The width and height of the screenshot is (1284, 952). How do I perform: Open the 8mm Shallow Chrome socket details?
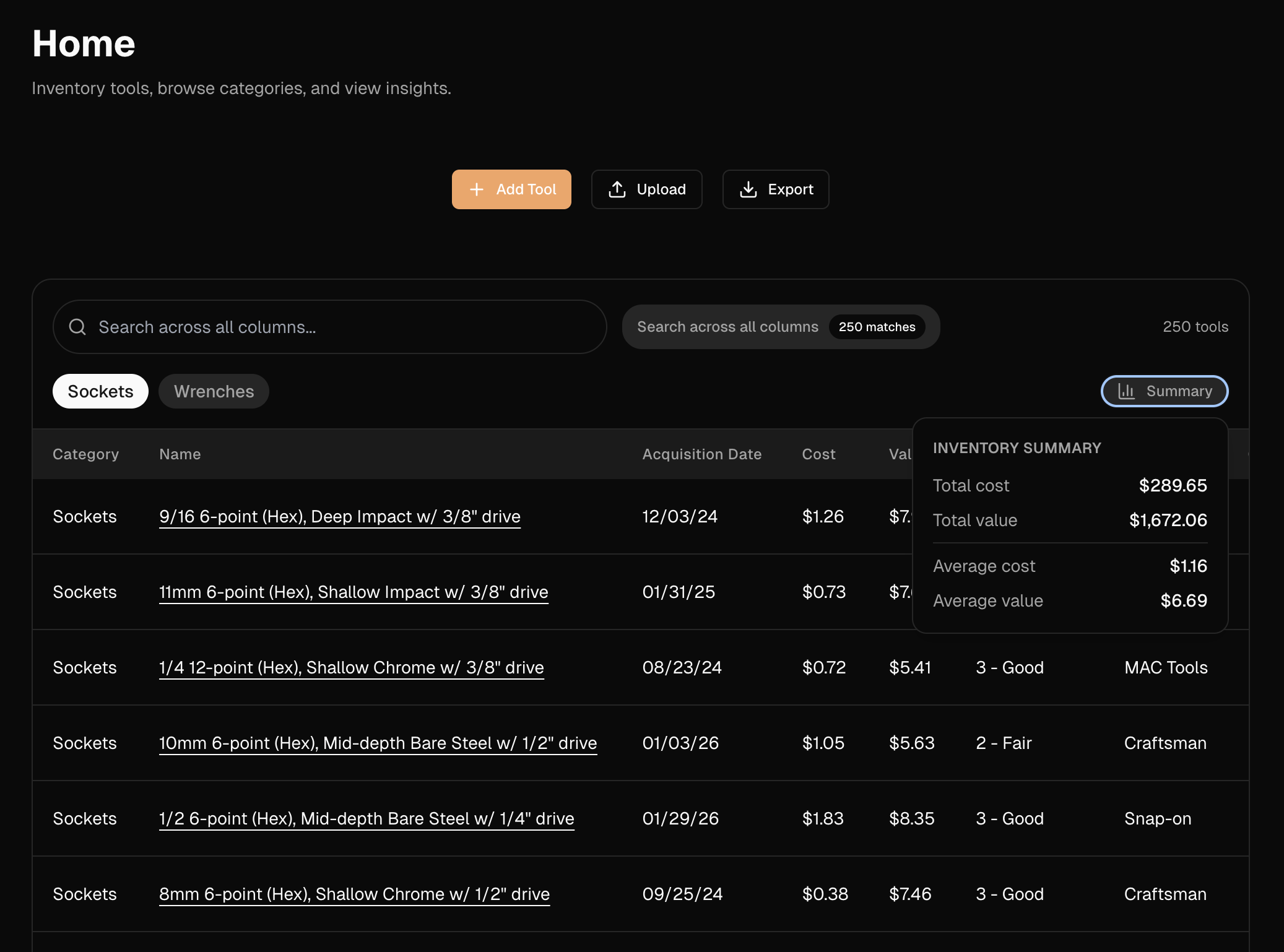354,894
